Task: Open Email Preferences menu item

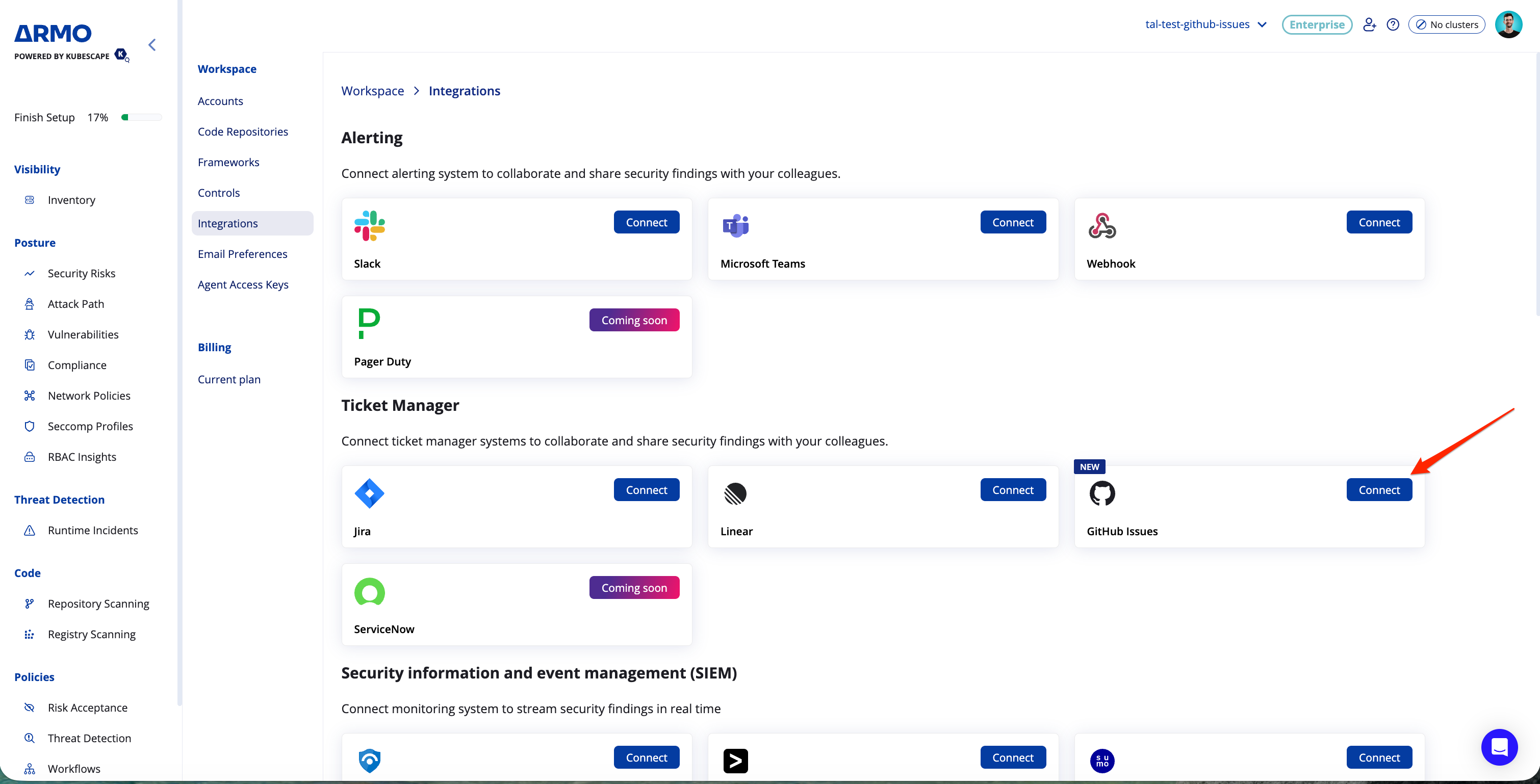Action: pyautogui.click(x=243, y=253)
